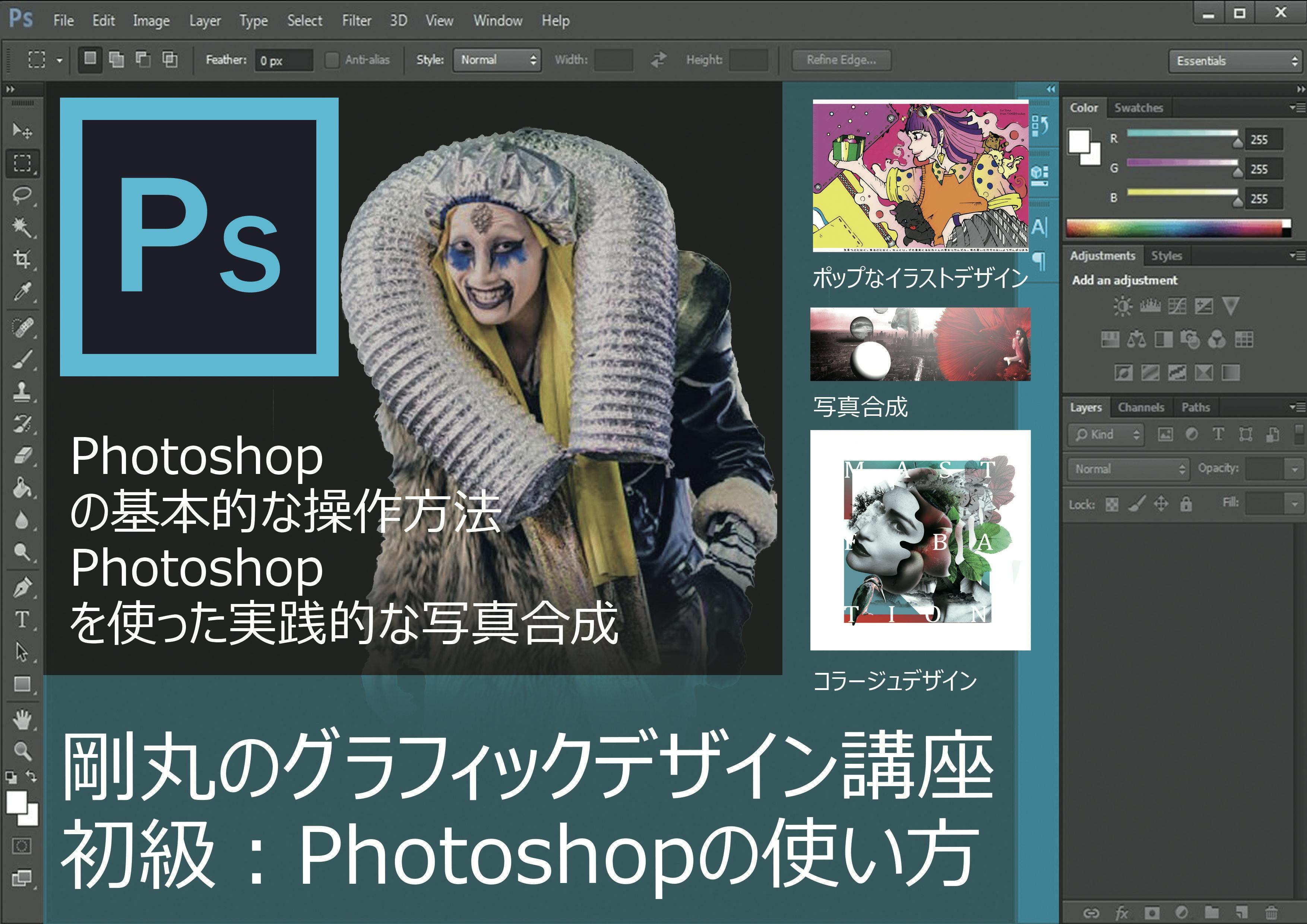This screenshot has height=924, width=1307.
Task: Select the Eyedropper tool
Action: point(22,291)
